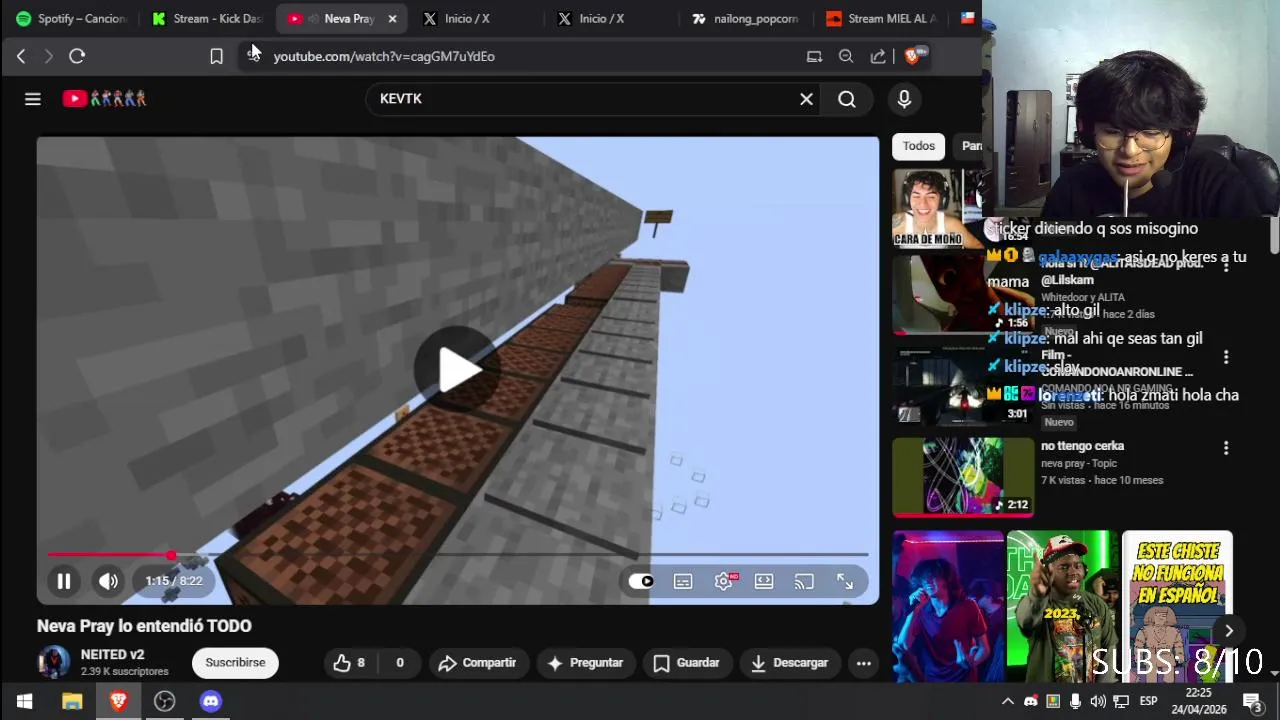Viewport: 1280px width, 720px height.
Task: Go back in browser history
Action: pyautogui.click(x=21, y=56)
